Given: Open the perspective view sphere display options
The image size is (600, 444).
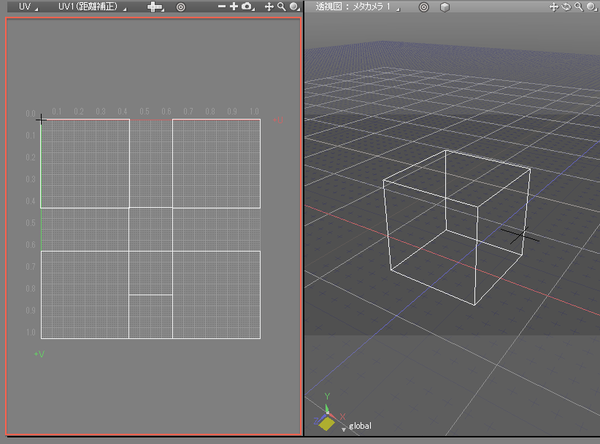Looking at the screenshot, I should pyautogui.click(x=592, y=7).
